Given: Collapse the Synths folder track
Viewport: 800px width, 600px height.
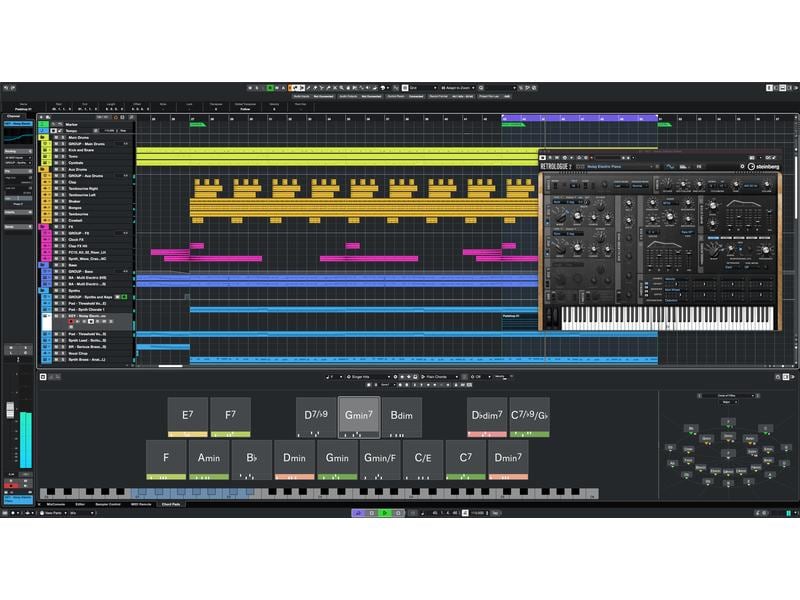Looking at the screenshot, I should [43, 290].
